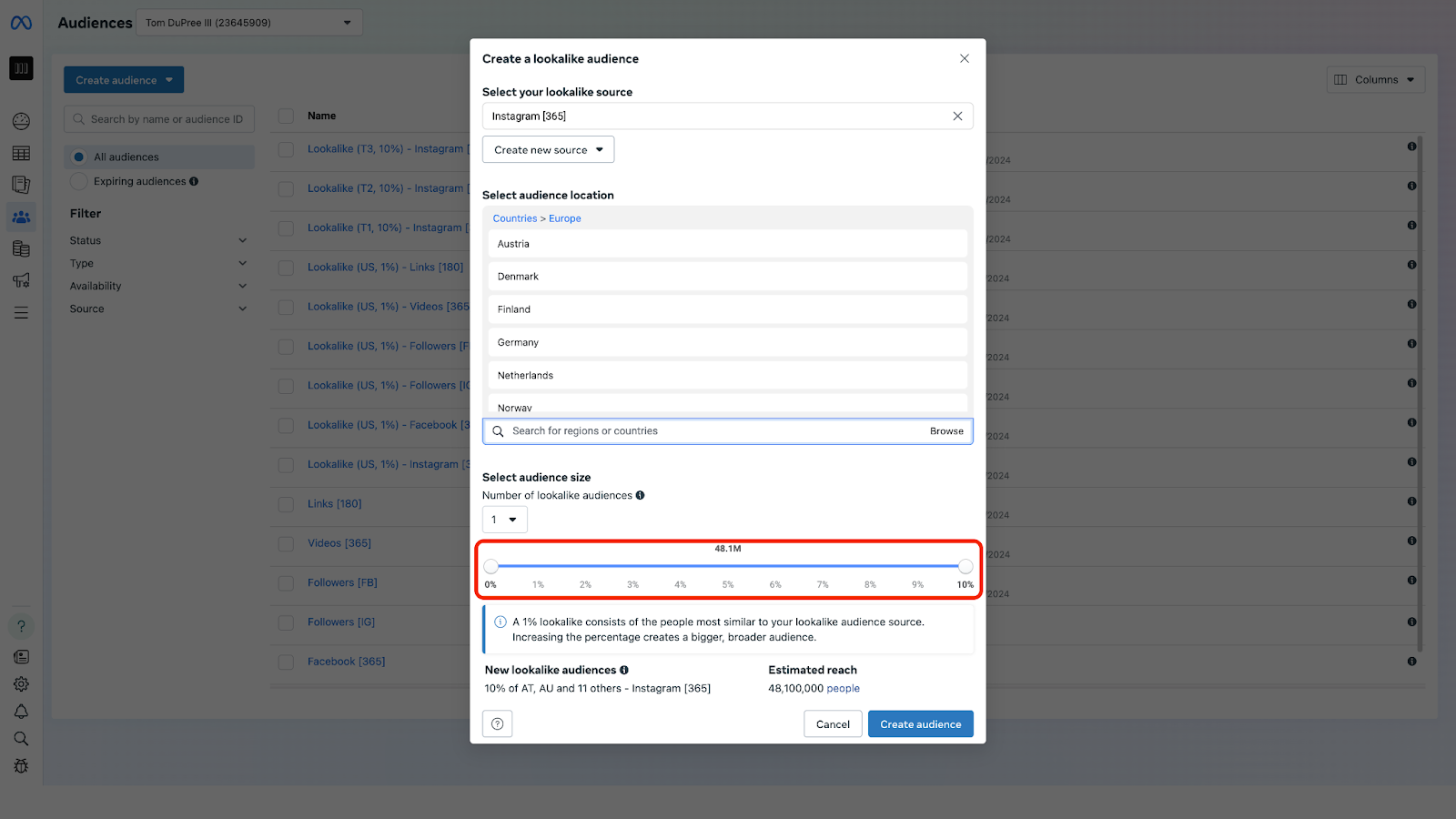Click the blue Create audience button in dialog
Screen dimensions: 1456x819
coord(920,724)
